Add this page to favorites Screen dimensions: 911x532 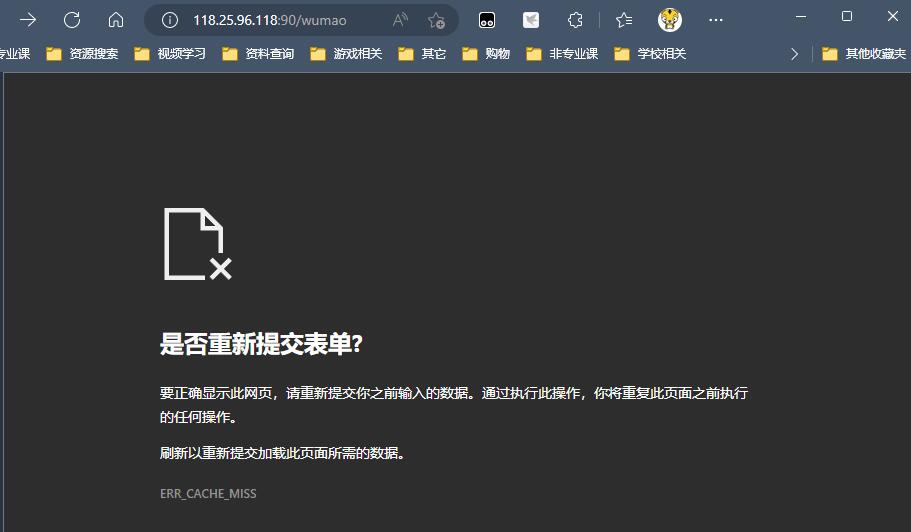tap(436, 20)
